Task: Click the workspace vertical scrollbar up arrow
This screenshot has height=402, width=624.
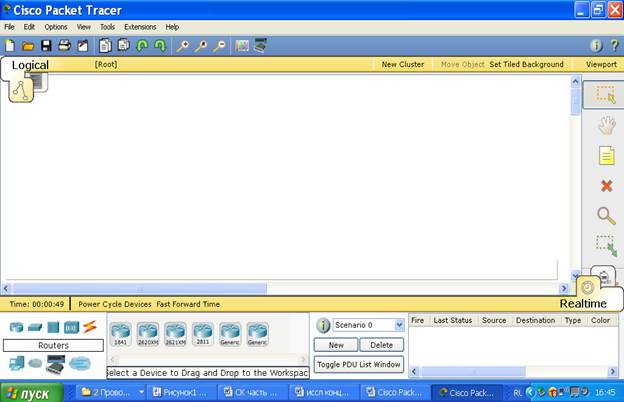Action: [575, 82]
